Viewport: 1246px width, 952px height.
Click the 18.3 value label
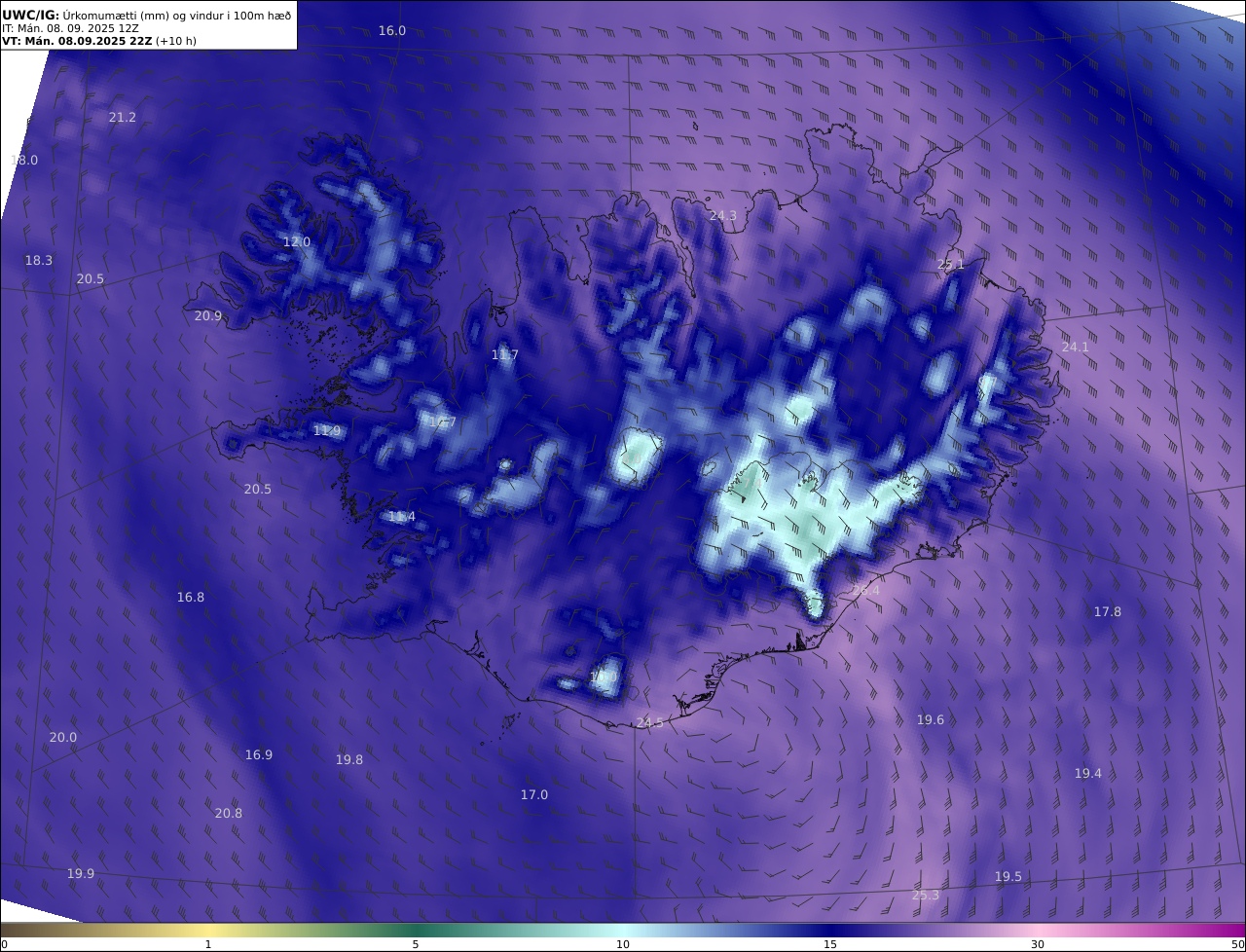coord(39,261)
